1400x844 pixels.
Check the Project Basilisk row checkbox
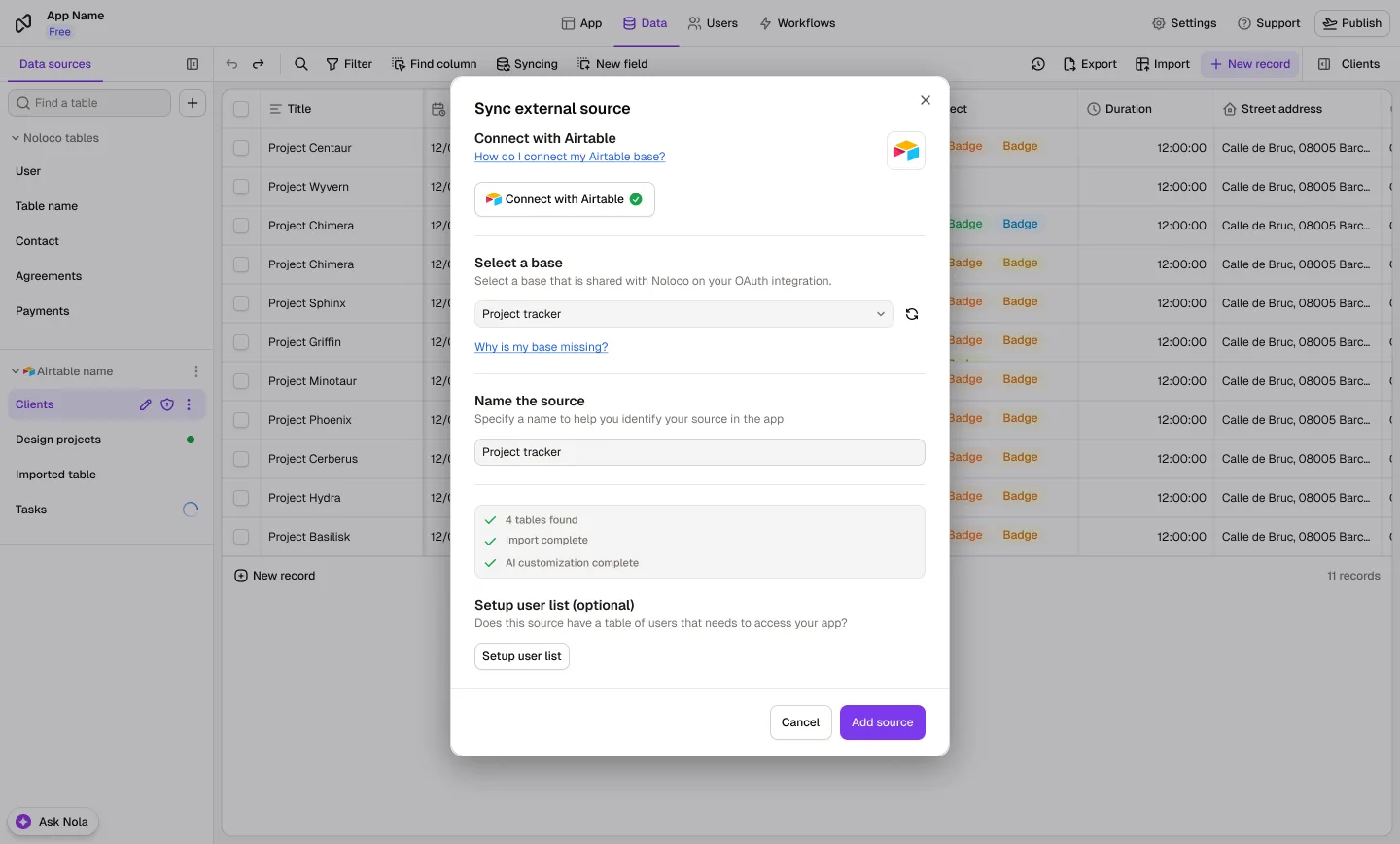(x=241, y=537)
